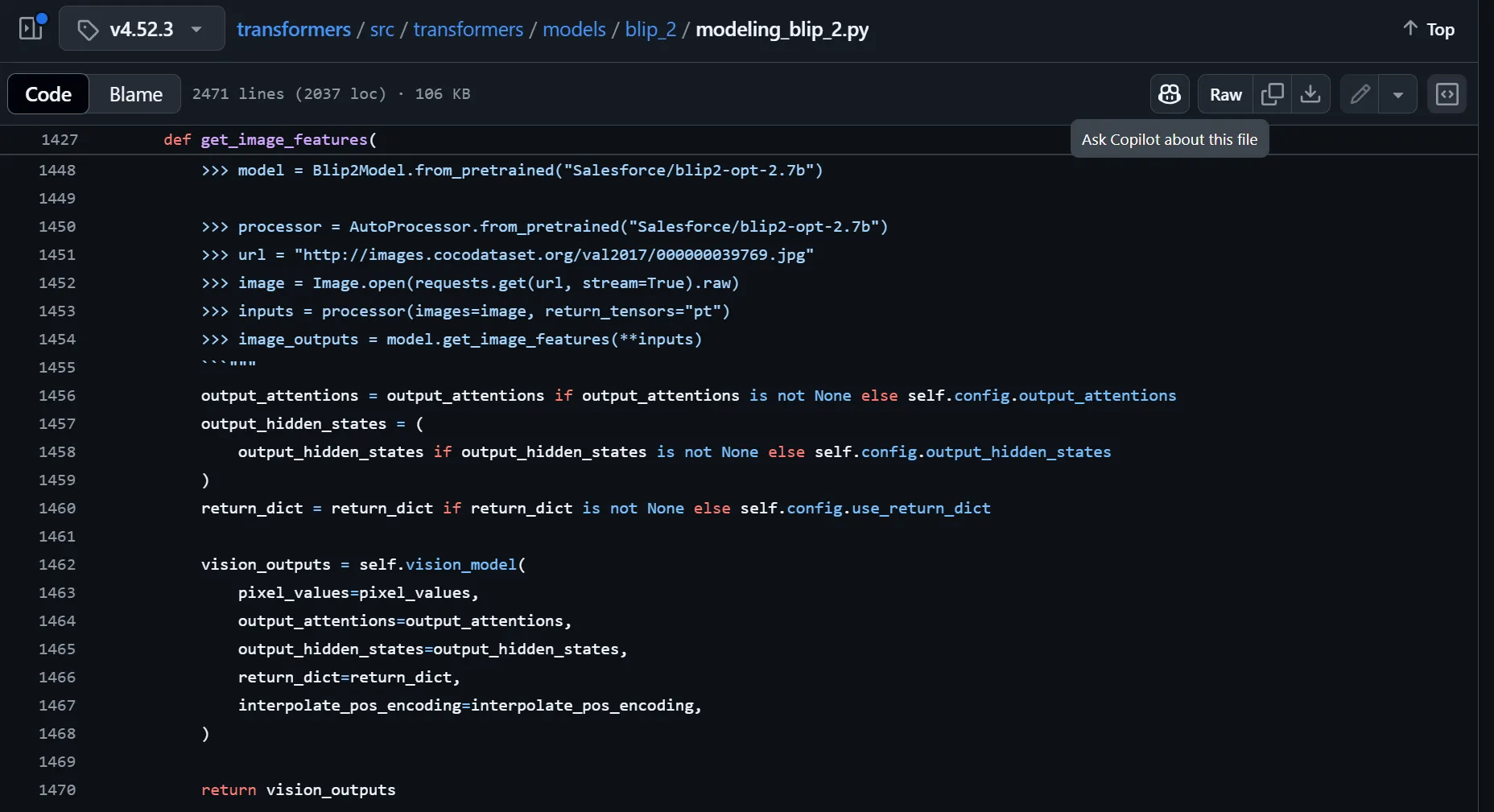The width and height of the screenshot is (1494, 812).
Task: Click the file size text '106 KB'
Action: [443, 93]
